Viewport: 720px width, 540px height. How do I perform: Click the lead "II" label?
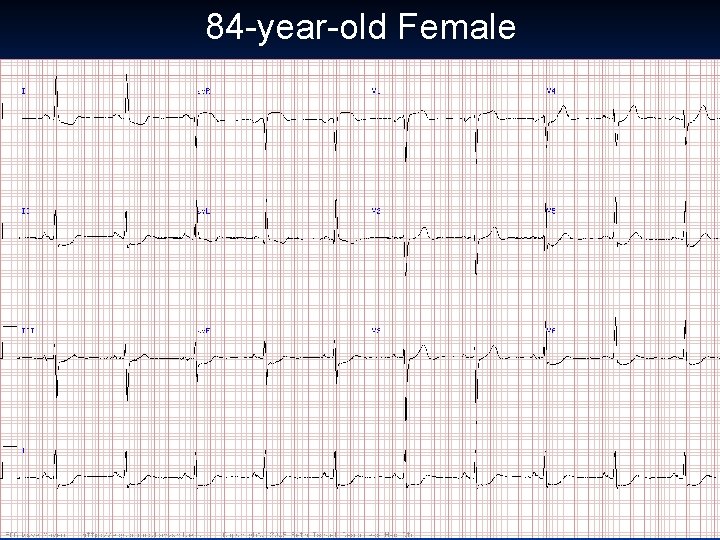tap(25, 211)
